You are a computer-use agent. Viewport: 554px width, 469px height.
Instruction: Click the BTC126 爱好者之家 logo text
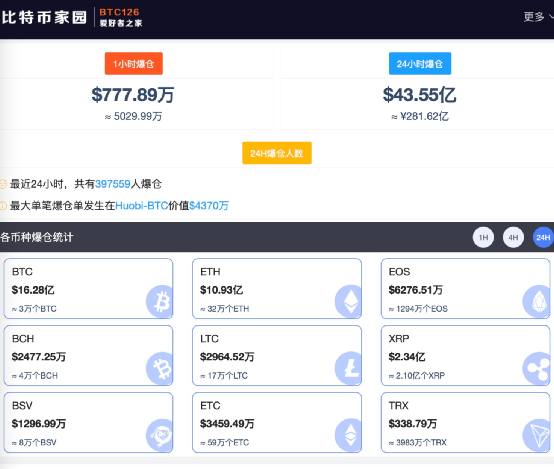tap(120, 18)
